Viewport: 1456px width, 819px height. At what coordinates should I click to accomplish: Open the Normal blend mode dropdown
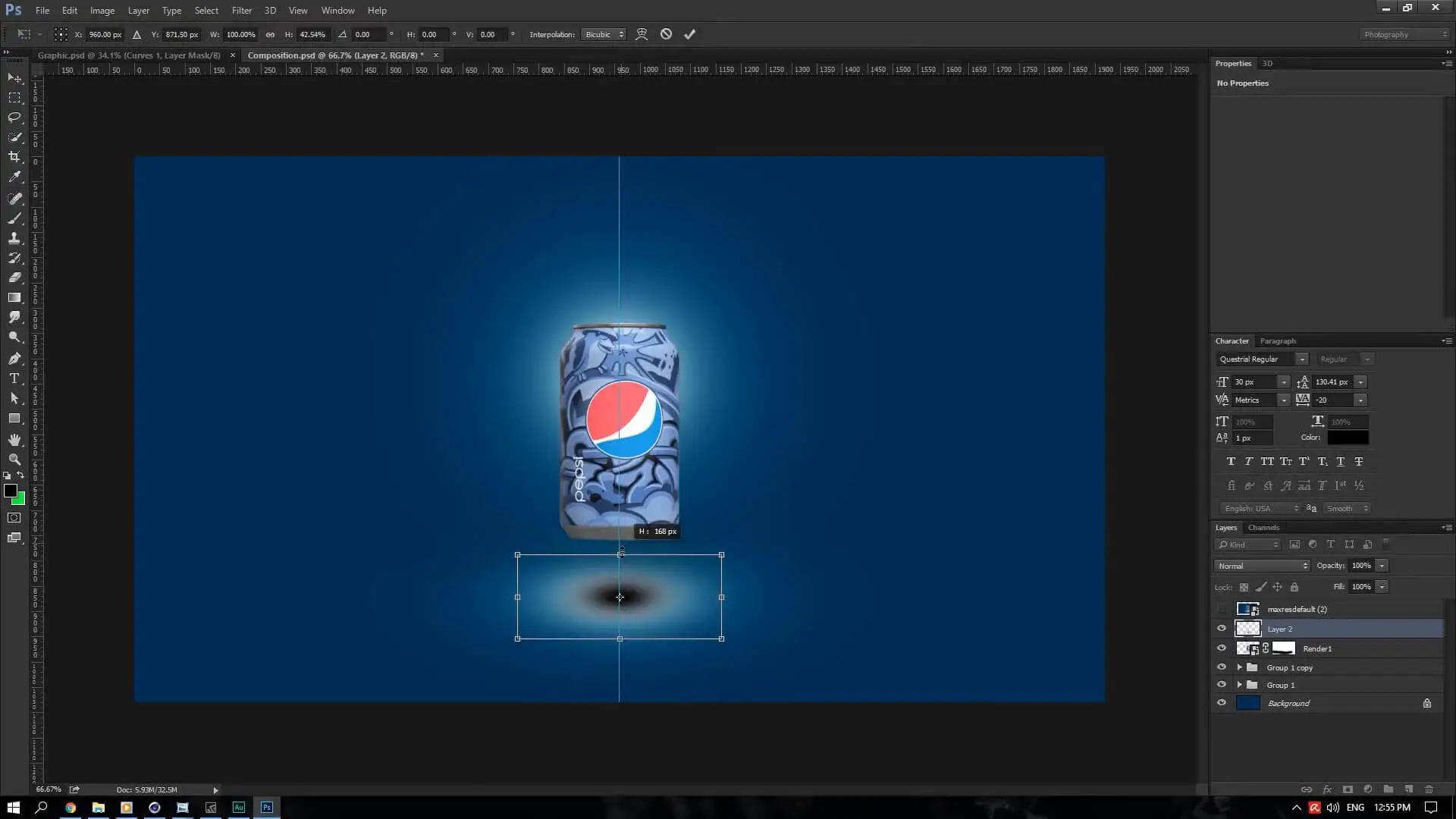[x=1263, y=566]
